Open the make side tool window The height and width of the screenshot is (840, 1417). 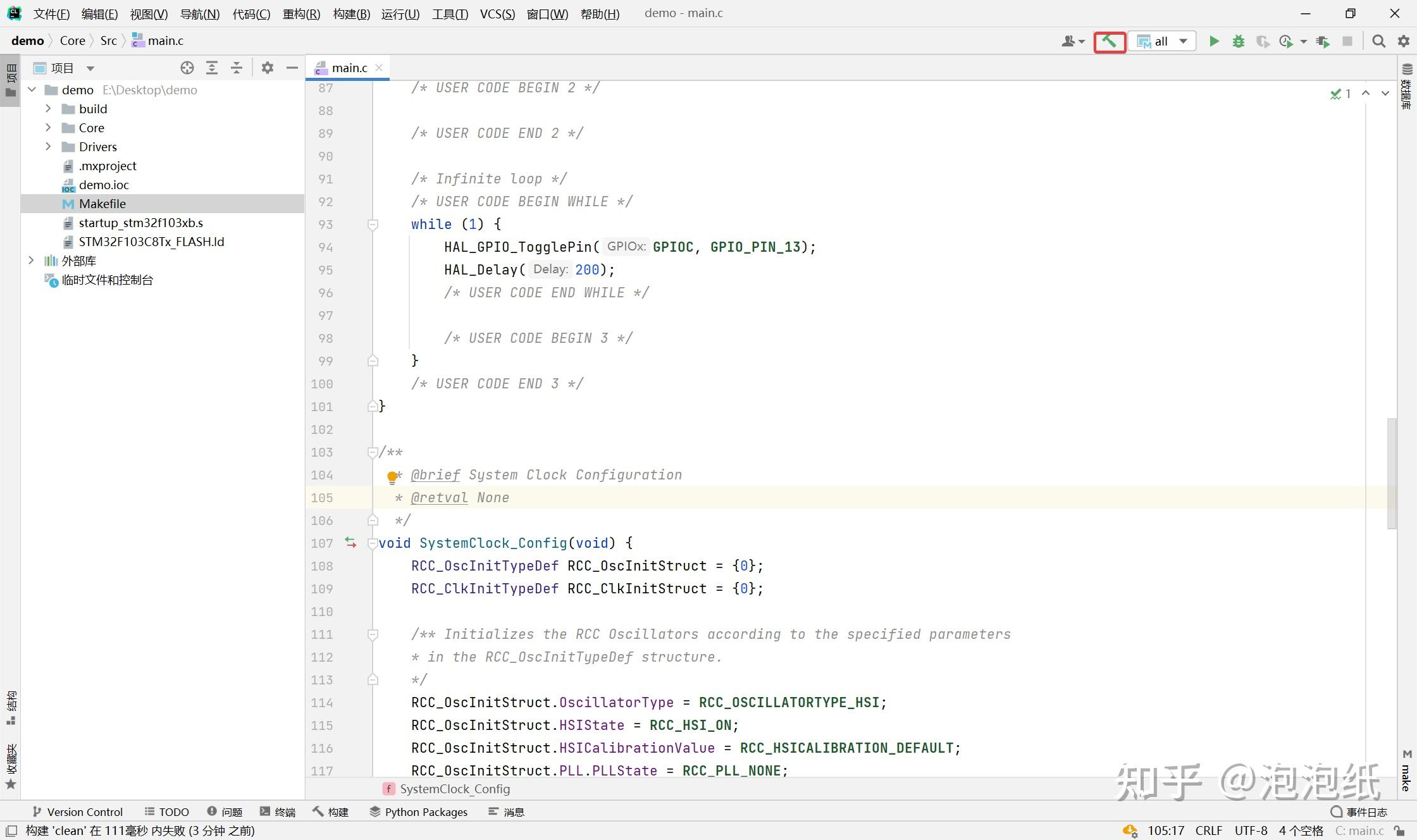click(1407, 770)
